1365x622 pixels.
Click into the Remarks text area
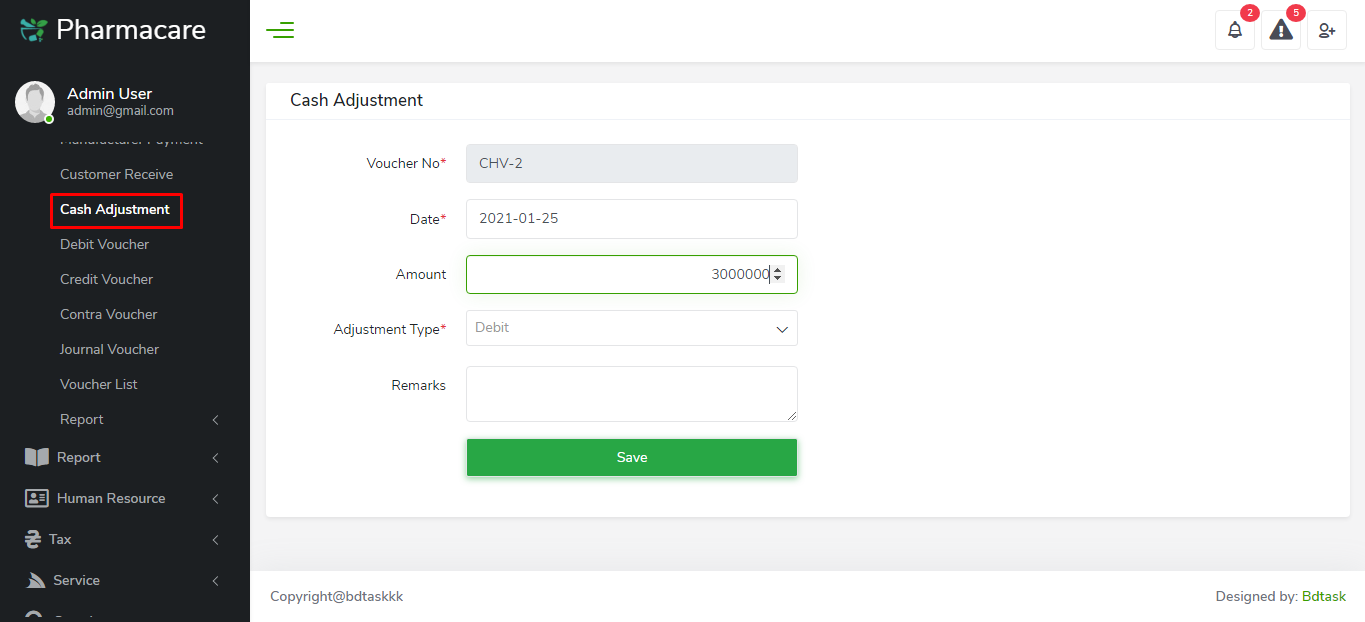click(632, 393)
